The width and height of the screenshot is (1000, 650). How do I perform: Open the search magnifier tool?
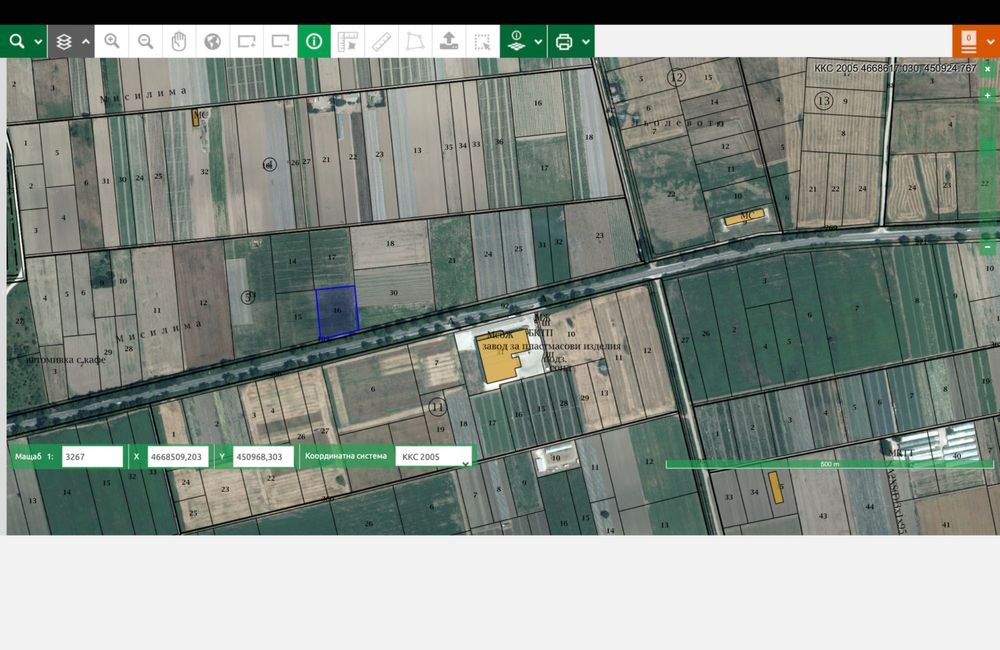pos(17,41)
